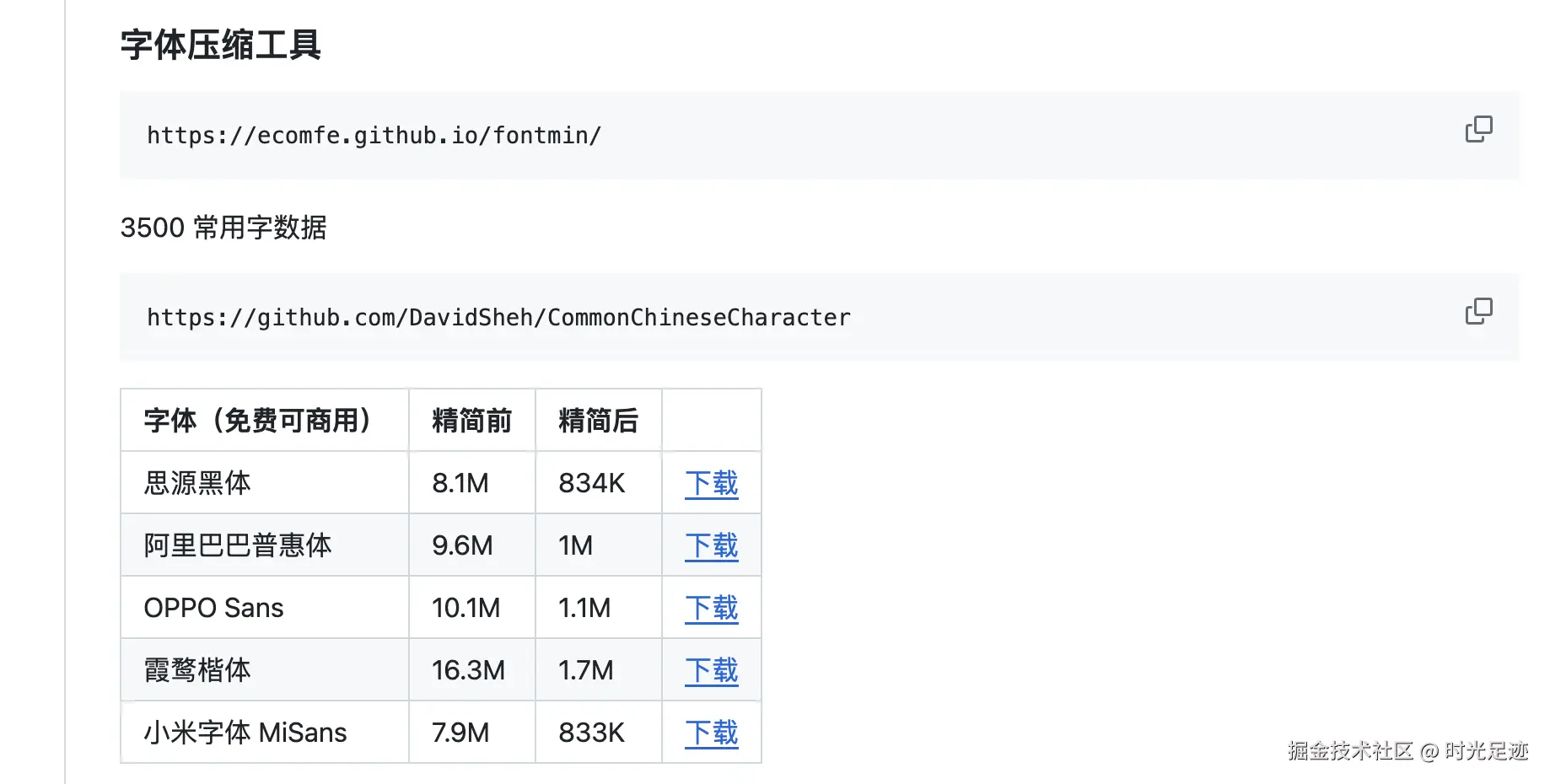Click the DavidSheh GitHub URL text
The height and width of the screenshot is (784, 1550).
[498, 318]
